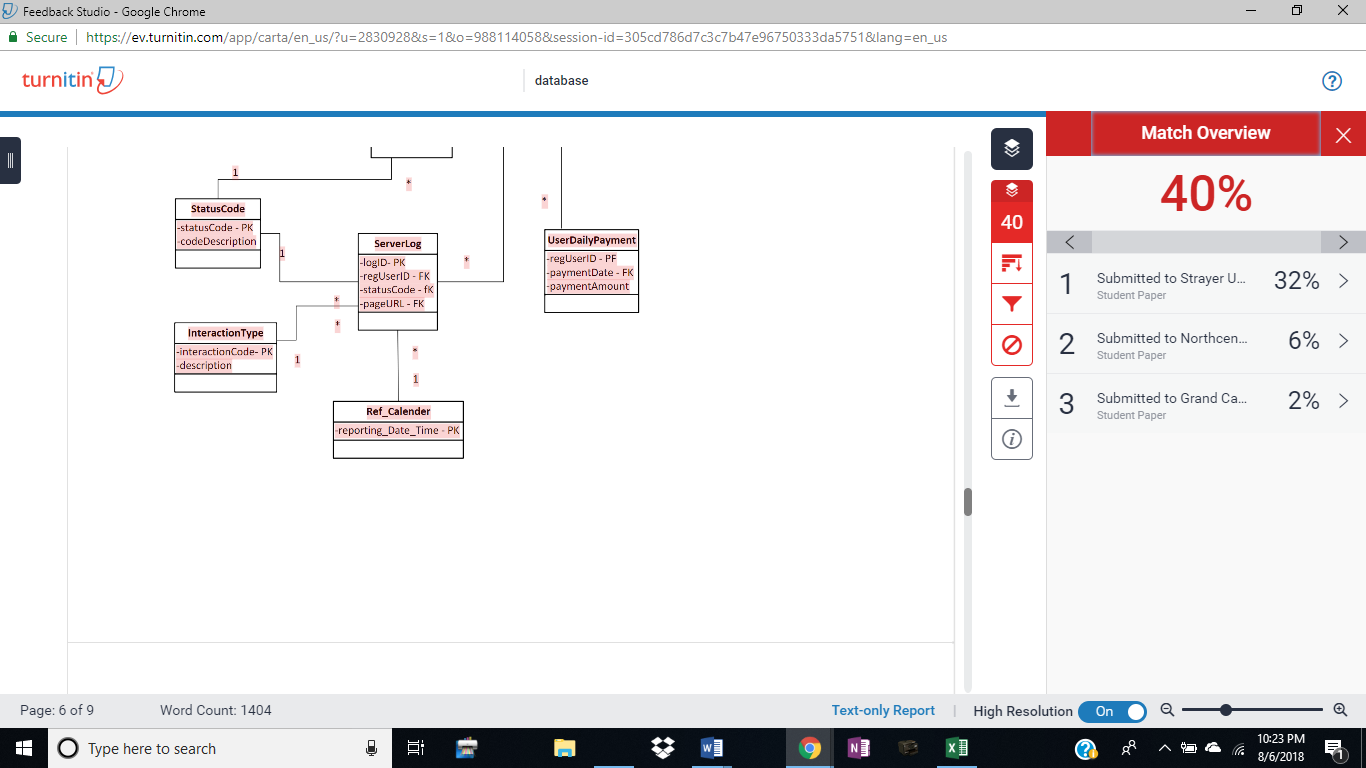
Task: Open Dropbox from the taskbar
Action: coord(662,748)
